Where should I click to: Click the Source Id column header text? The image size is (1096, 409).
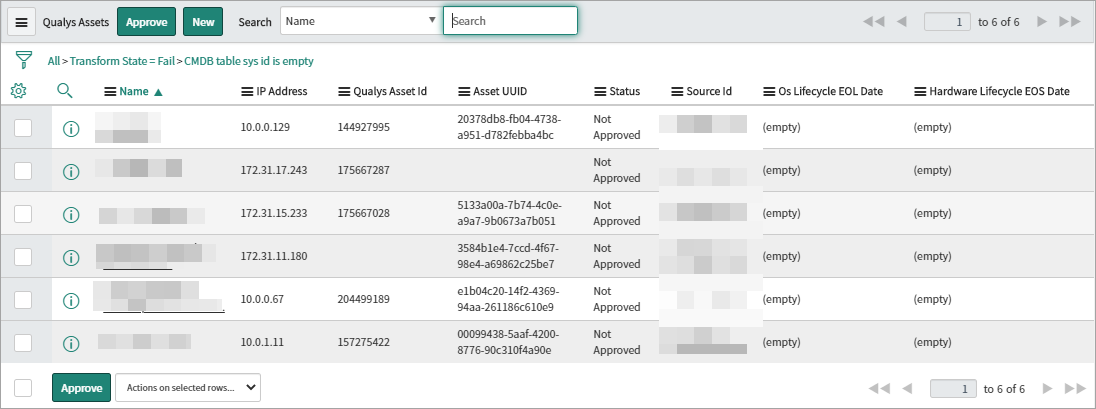tap(709, 92)
